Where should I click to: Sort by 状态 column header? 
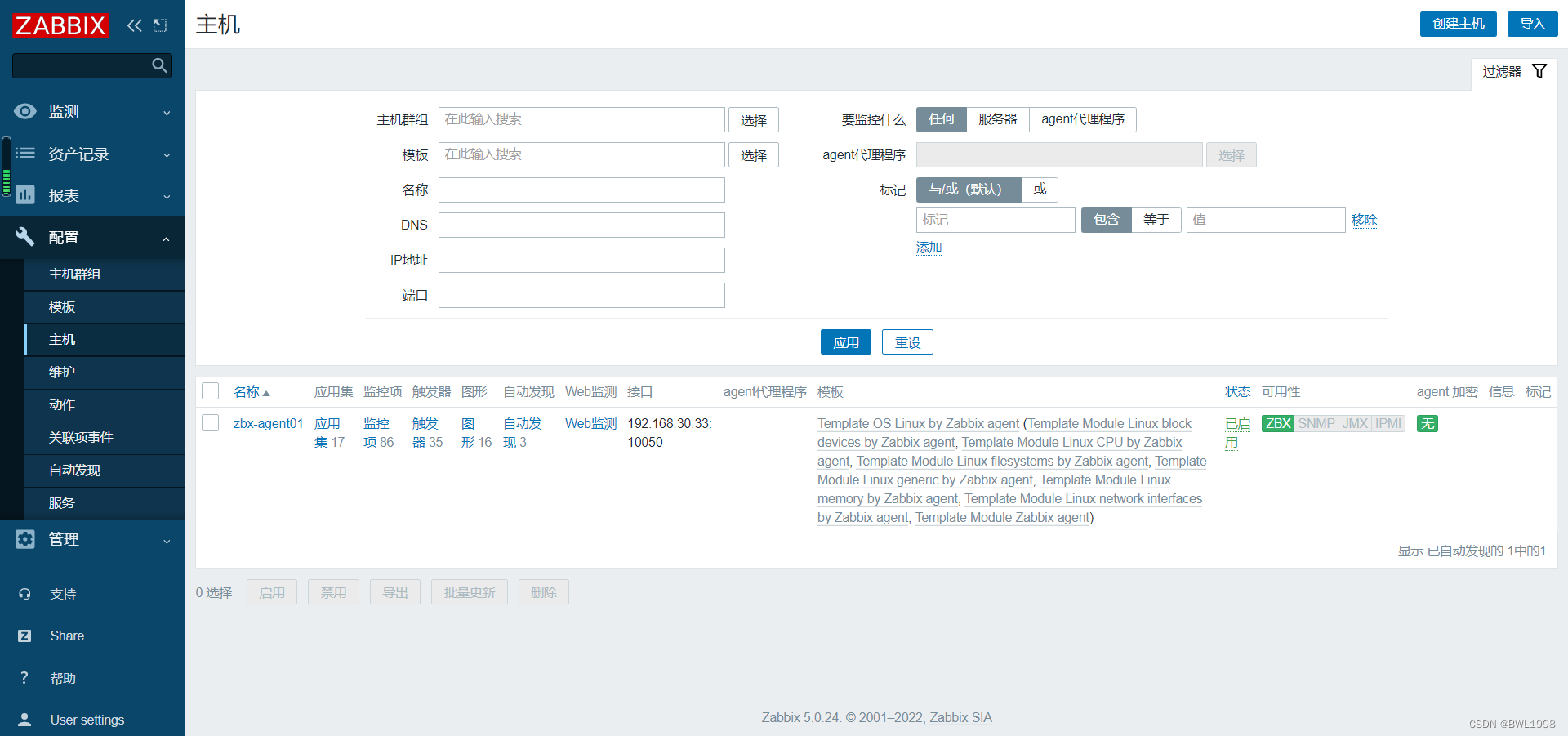coord(1238,392)
